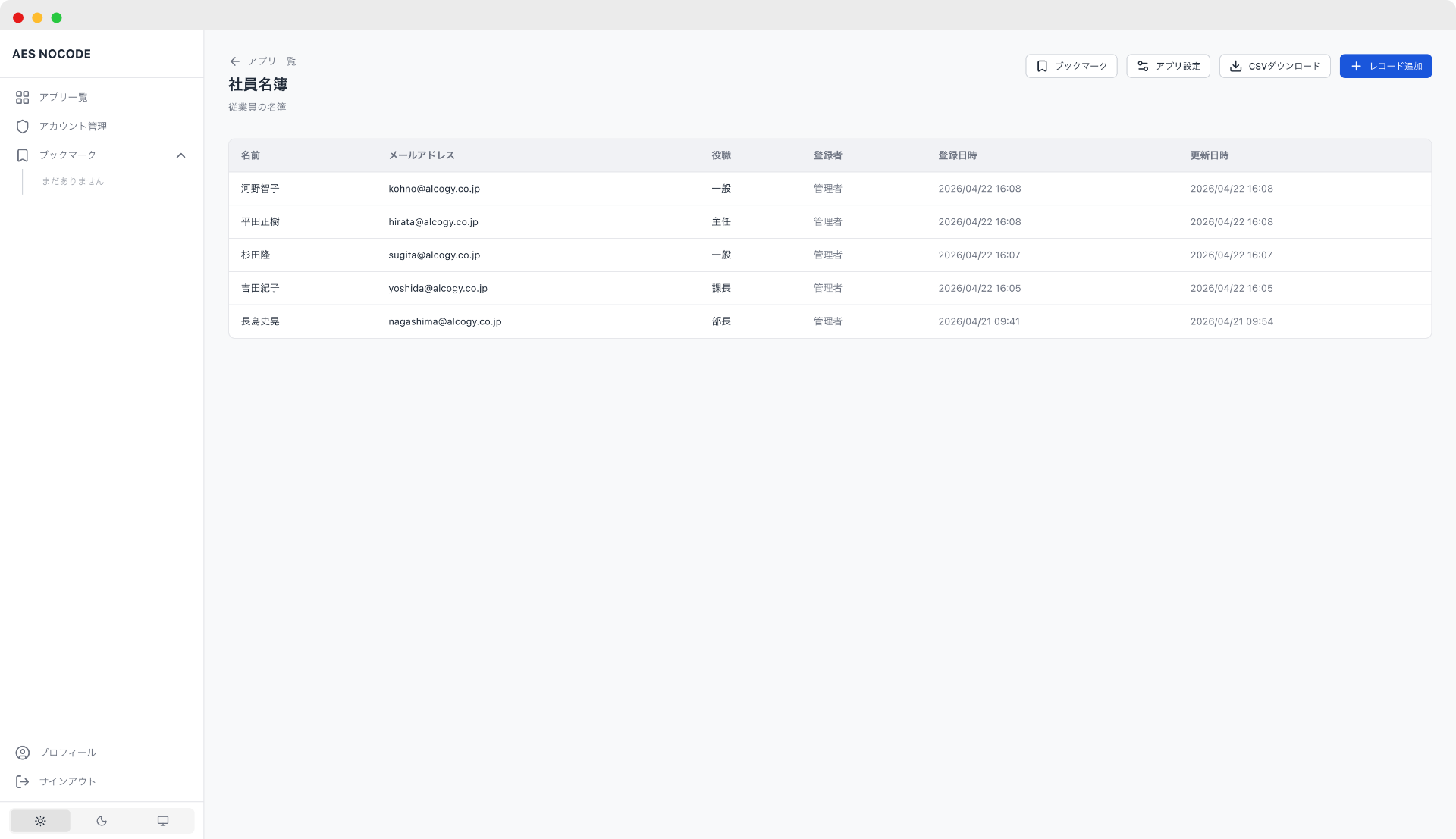Click the ブックマーク button in header

[x=1071, y=67]
